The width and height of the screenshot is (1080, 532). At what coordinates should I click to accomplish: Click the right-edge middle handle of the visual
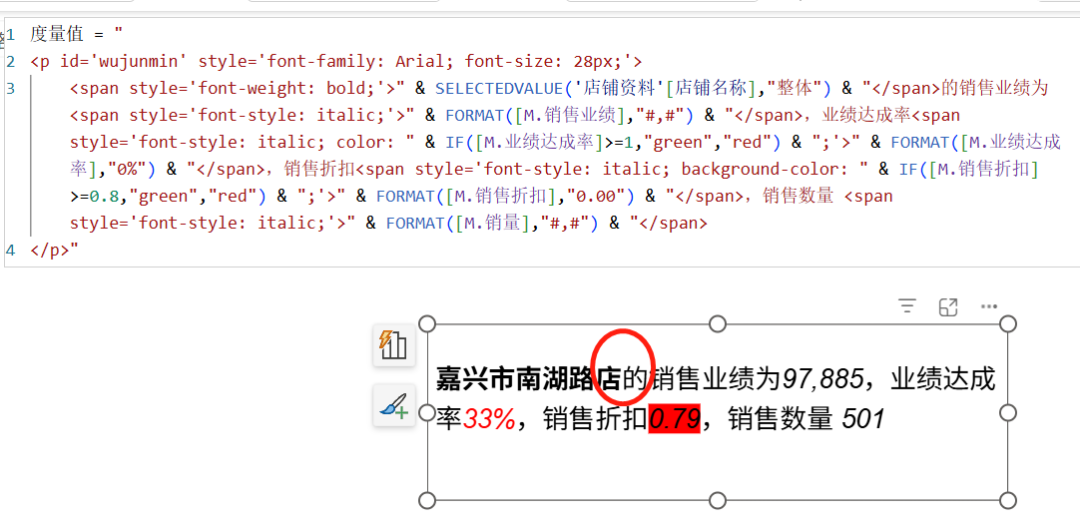click(1008, 413)
